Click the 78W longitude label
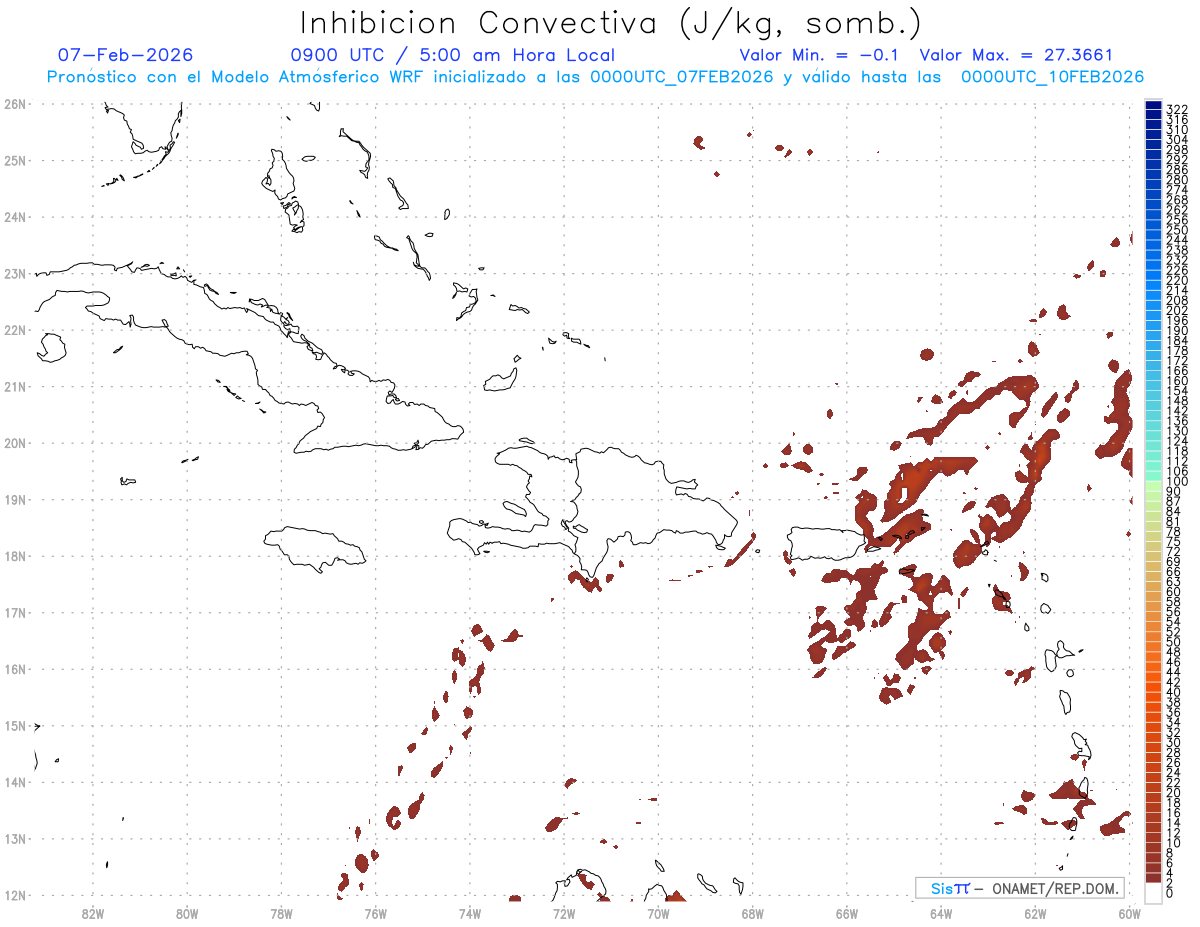The height and width of the screenshot is (927, 1200). (281, 913)
